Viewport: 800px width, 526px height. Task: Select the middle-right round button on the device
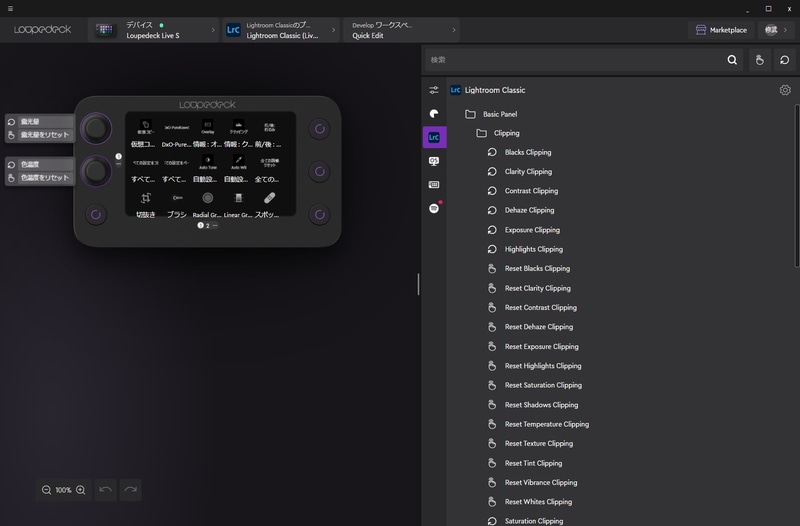click(320, 172)
